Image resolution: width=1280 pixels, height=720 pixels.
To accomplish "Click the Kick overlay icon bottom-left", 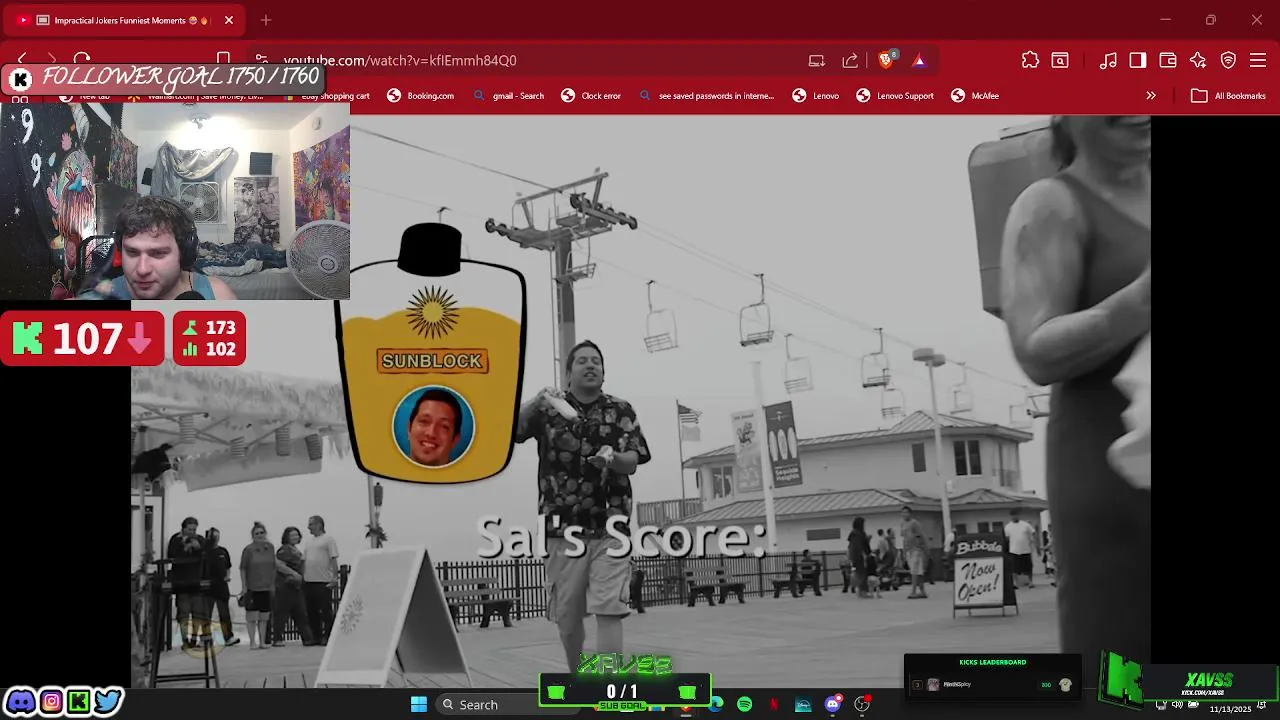I will 78,702.
